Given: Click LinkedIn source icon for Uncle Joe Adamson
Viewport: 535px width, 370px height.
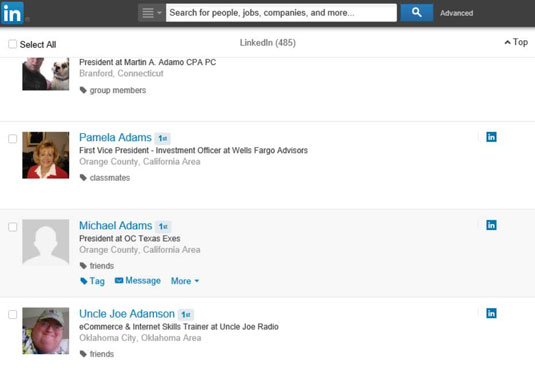Looking at the screenshot, I should pyautogui.click(x=491, y=313).
